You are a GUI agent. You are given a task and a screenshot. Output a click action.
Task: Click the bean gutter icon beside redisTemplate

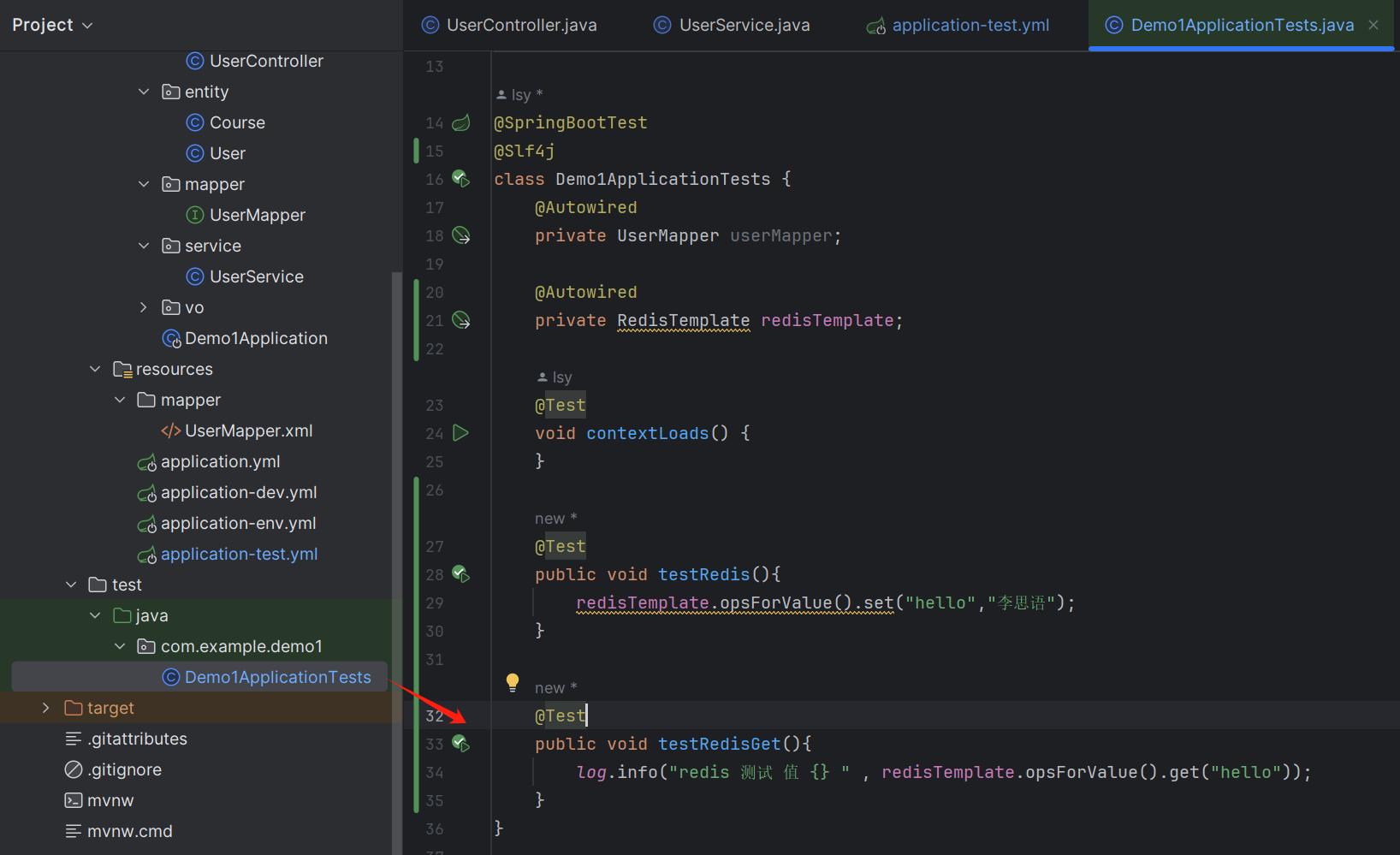(461, 320)
